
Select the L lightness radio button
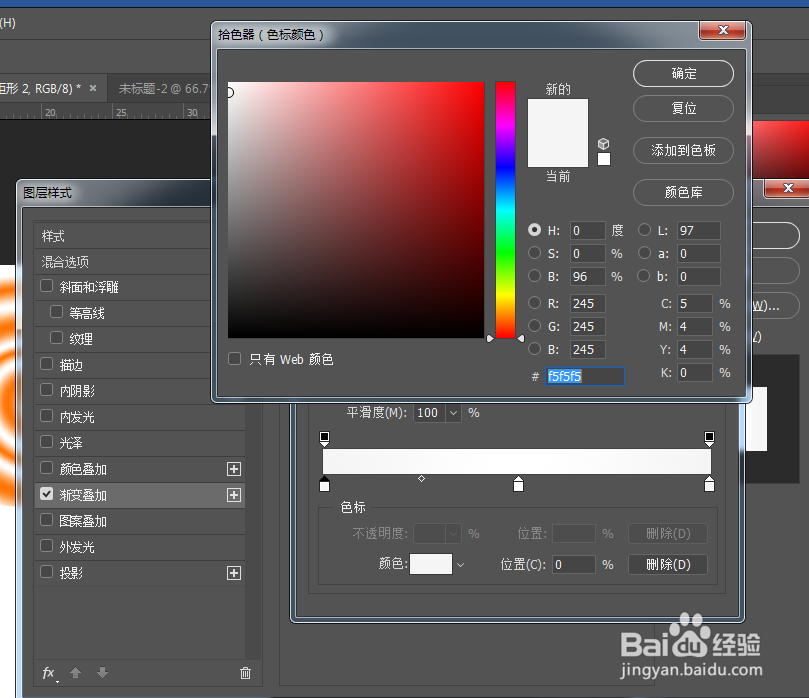point(644,230)
